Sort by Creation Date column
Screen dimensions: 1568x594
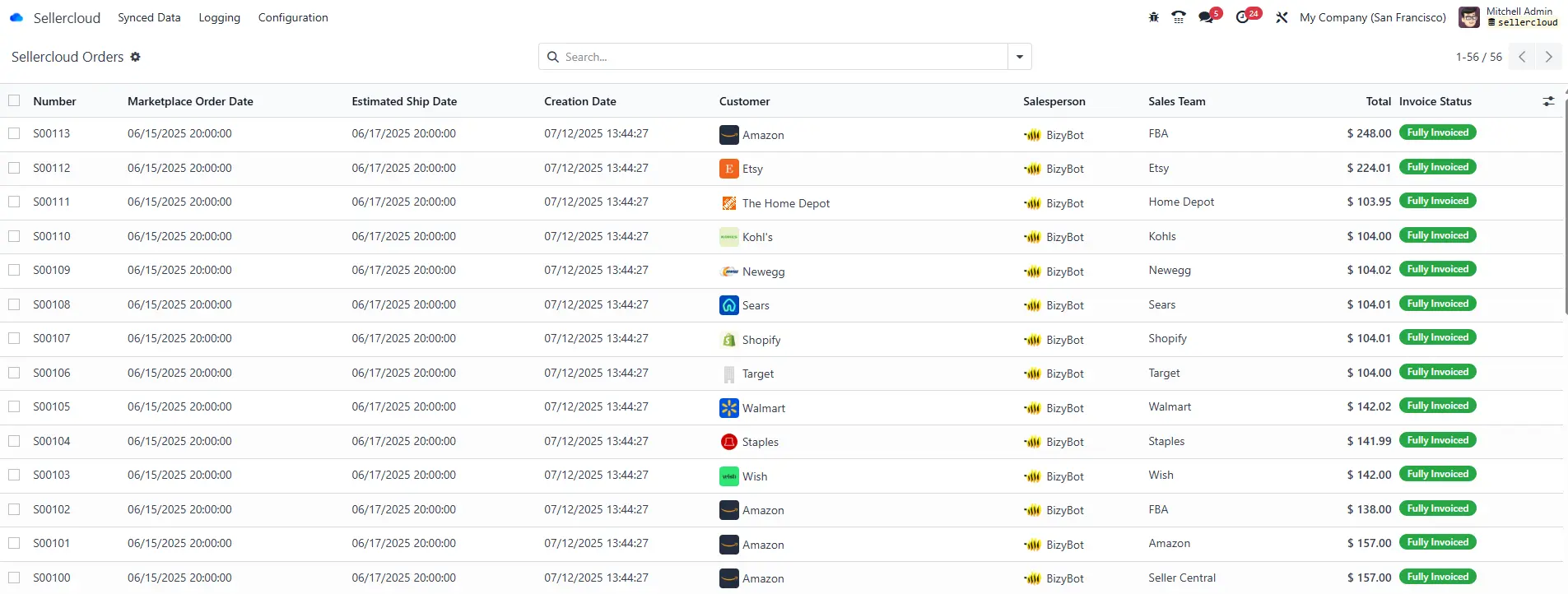(580, 101)
